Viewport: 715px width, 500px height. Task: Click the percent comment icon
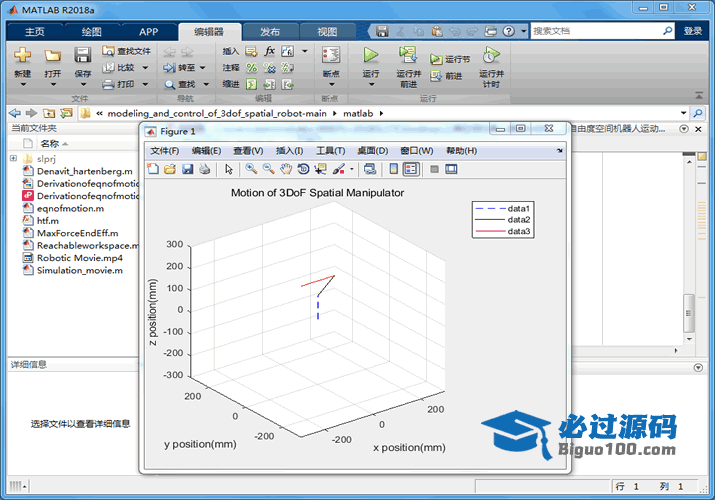pos(252,67)
